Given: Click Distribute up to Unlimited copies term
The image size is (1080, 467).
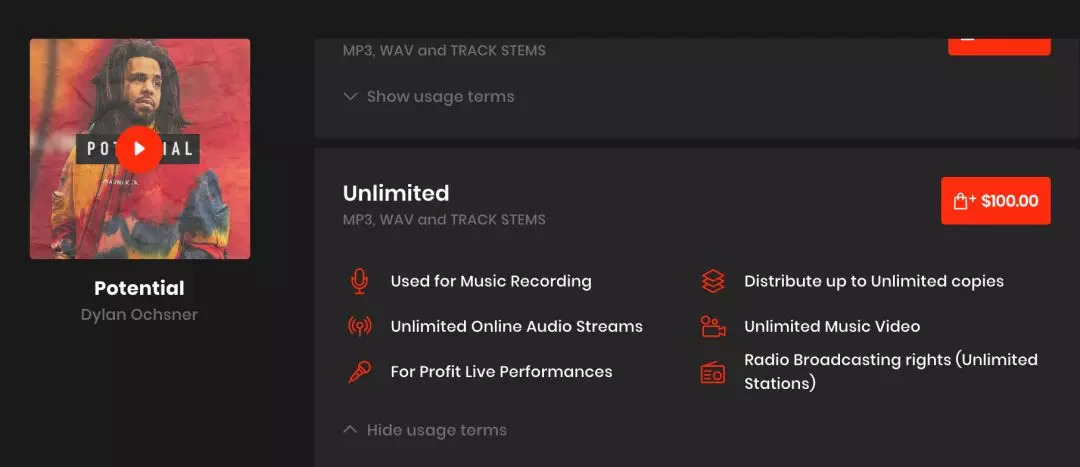Looking at the screenshot, I should pyautogui.click(x=873, y=282).
